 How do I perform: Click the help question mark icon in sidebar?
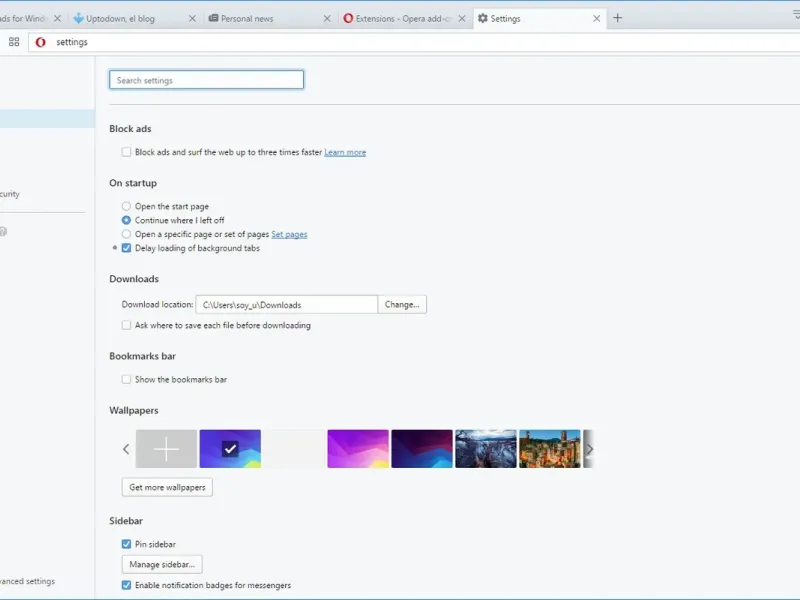3,232
